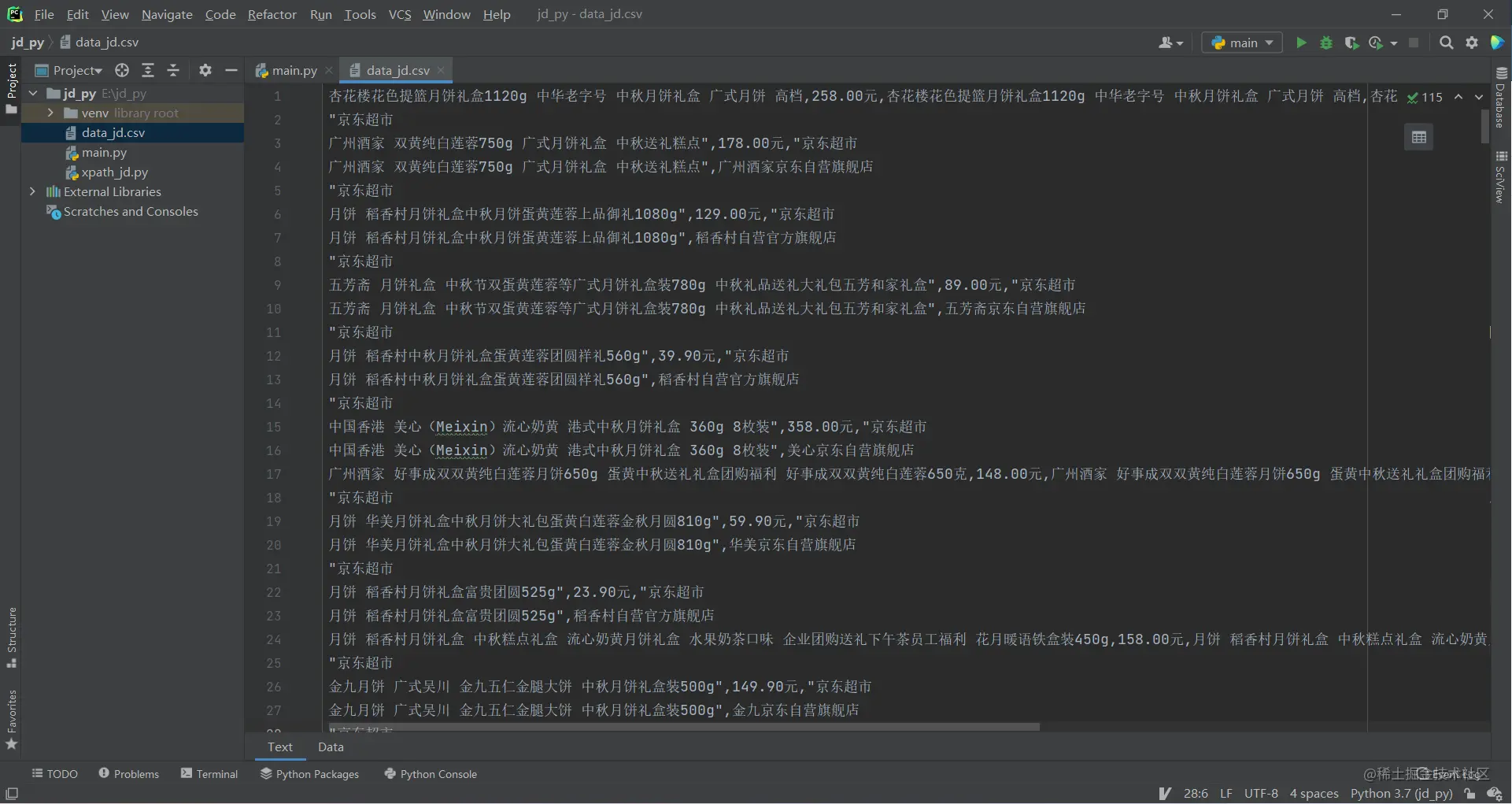Click the Version control icon in status bar
Image resolution: width=1512 pixels, height=804 pixels.
[x=1166, y=793]
